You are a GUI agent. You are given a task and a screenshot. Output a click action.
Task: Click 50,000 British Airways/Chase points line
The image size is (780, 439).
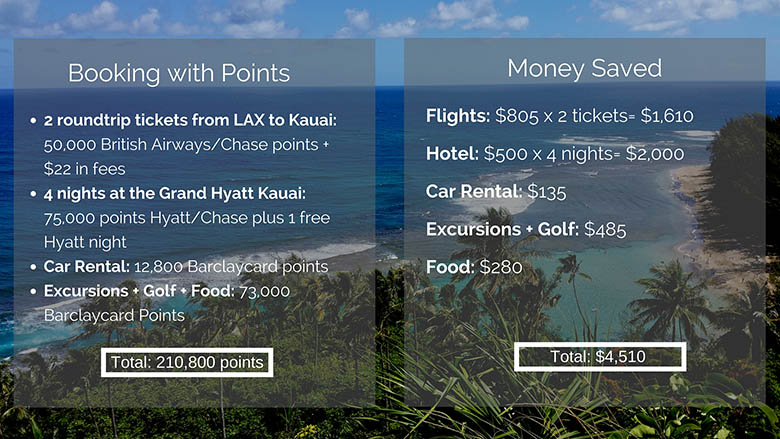(187, 145)
